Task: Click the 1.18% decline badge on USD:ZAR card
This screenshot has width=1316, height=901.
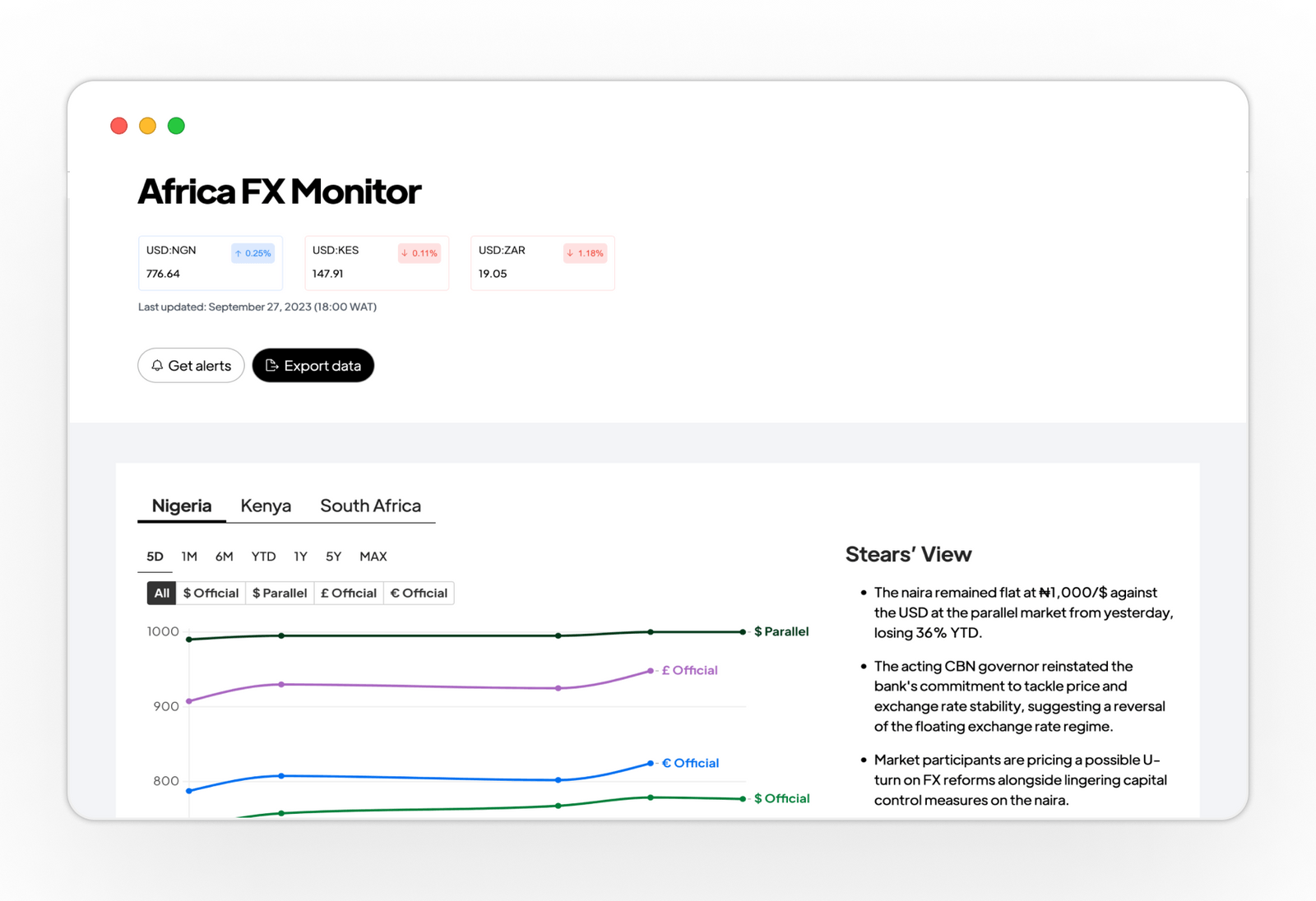Action: pos(585,253)
